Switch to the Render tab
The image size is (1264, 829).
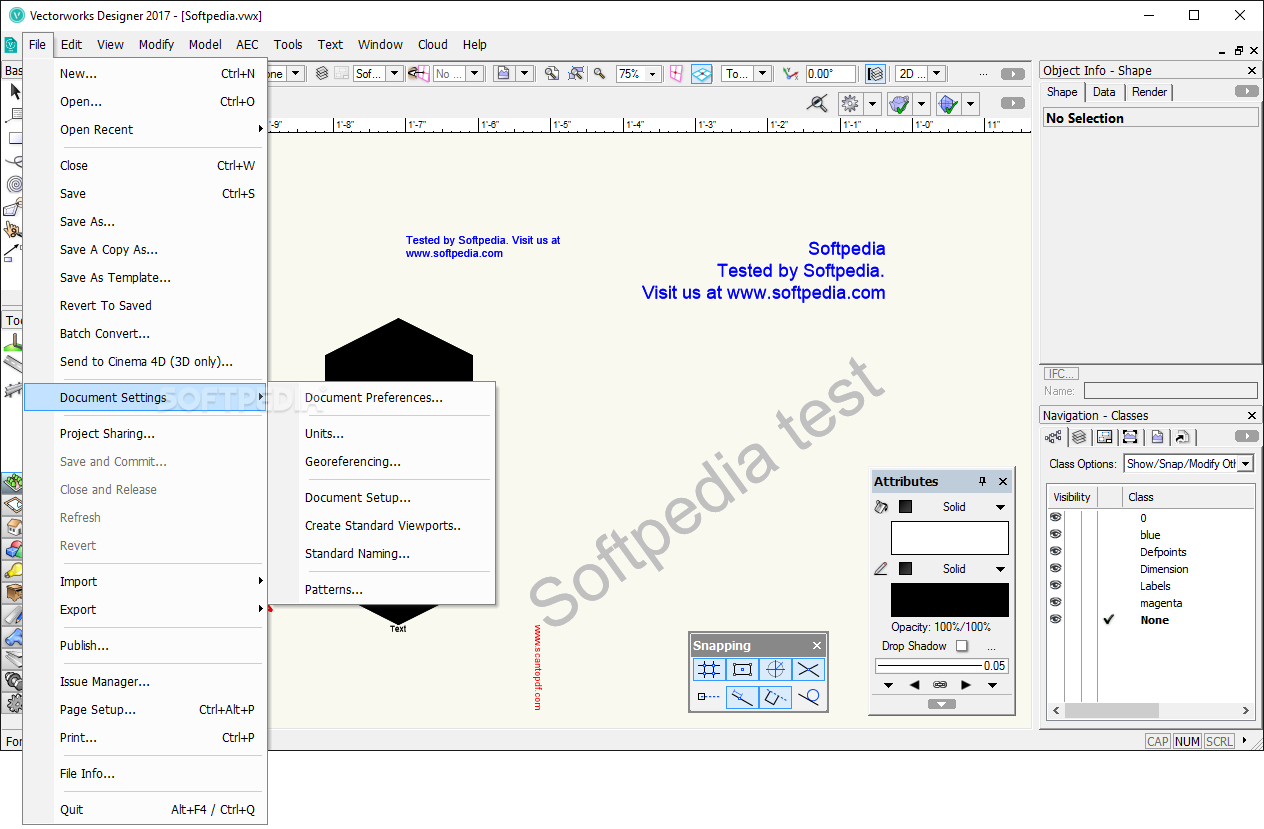[1149, 91]
